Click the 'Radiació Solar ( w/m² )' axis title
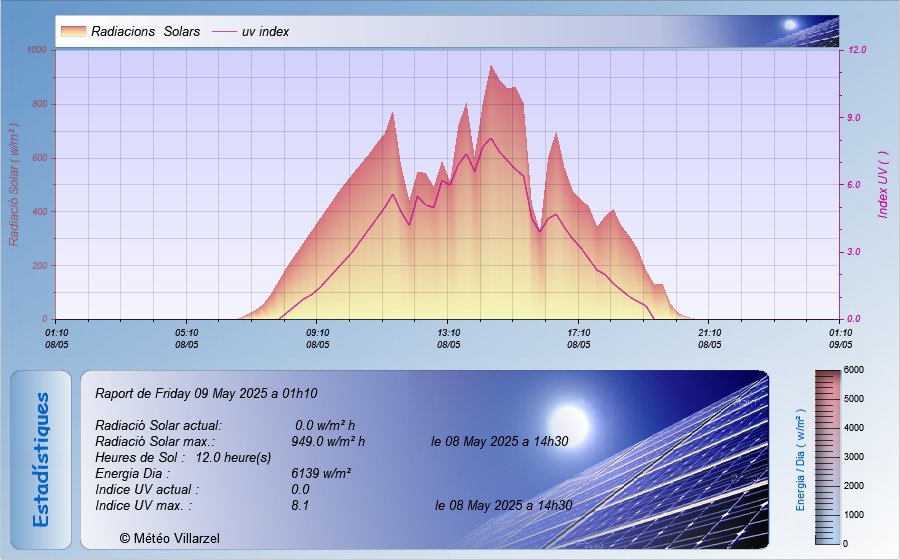 [14, 185]
